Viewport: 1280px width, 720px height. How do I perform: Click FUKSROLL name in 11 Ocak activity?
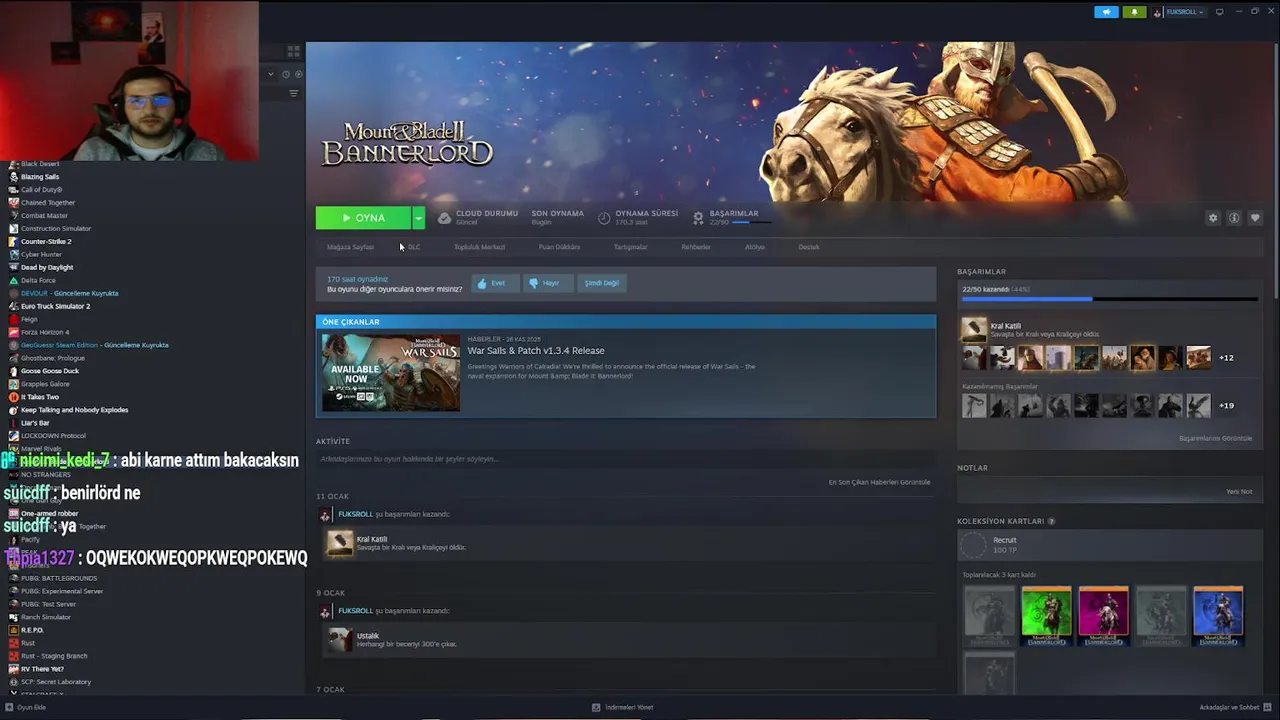(355, 514)
